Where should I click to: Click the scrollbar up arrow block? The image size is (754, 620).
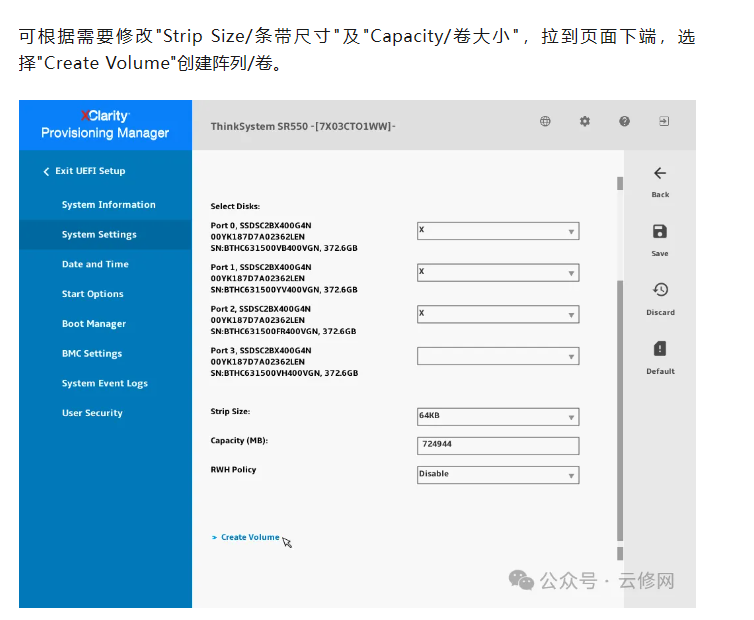620,183
